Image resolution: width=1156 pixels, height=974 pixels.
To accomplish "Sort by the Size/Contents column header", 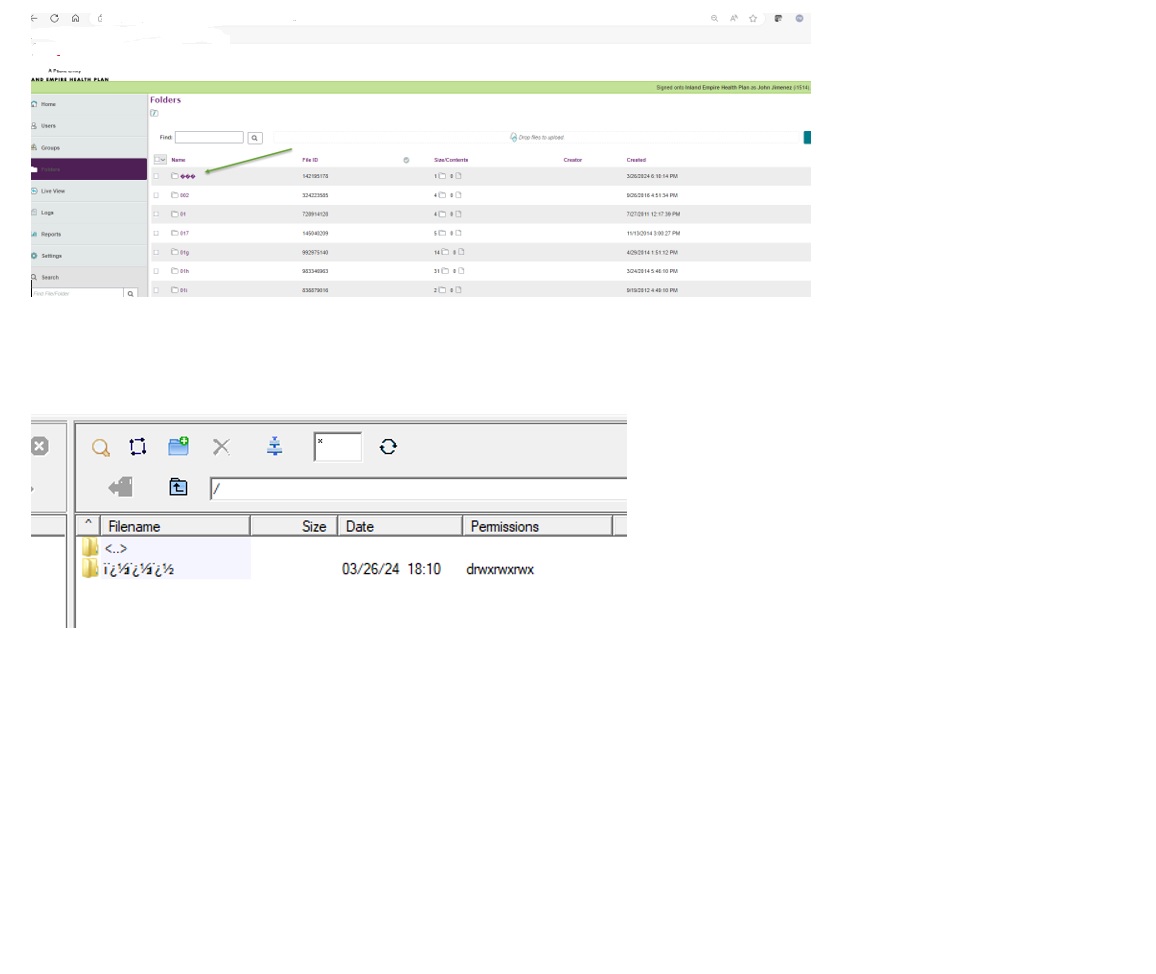I will point(451,160).
